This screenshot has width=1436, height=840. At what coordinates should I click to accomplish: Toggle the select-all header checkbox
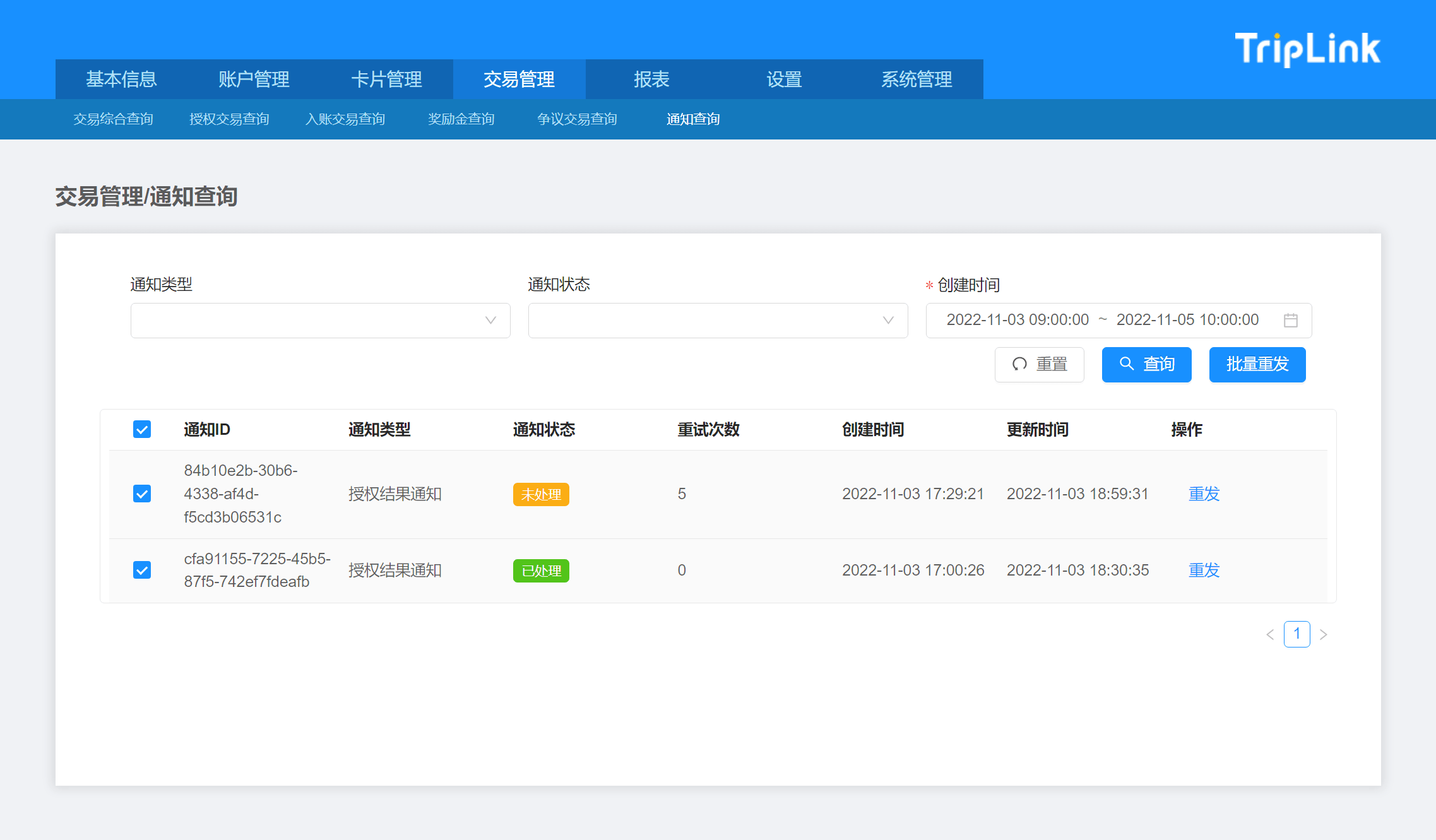point(142,430)
